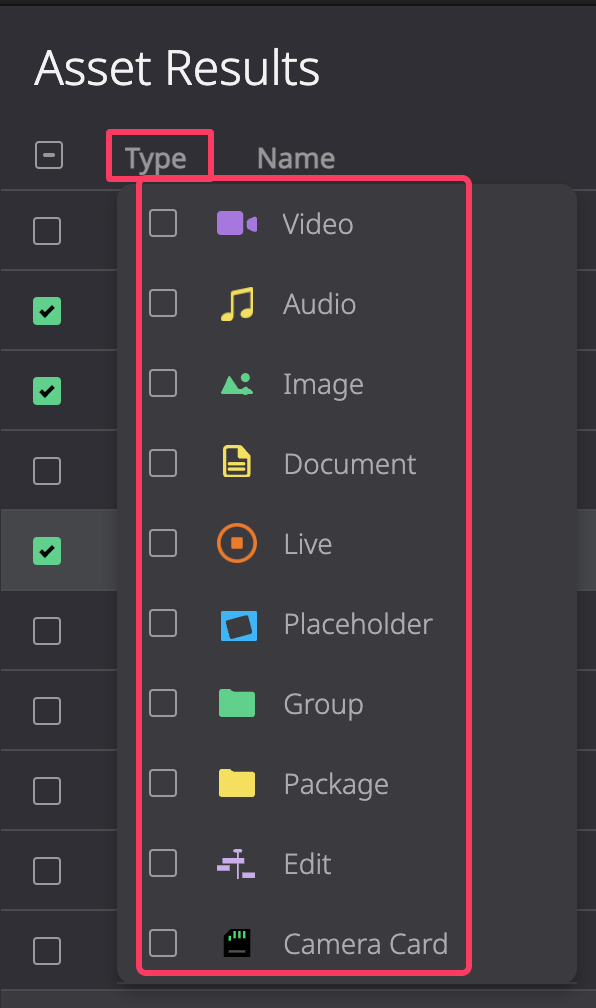
Task: Click the Name column header
Action: click(296, 158)
